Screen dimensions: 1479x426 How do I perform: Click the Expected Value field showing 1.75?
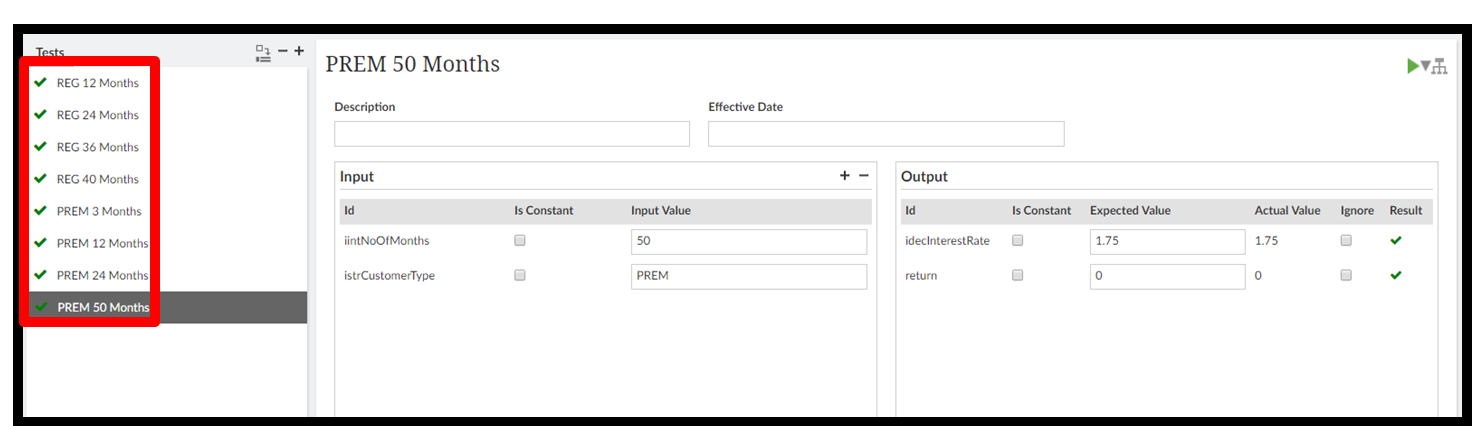[1167, 242]
